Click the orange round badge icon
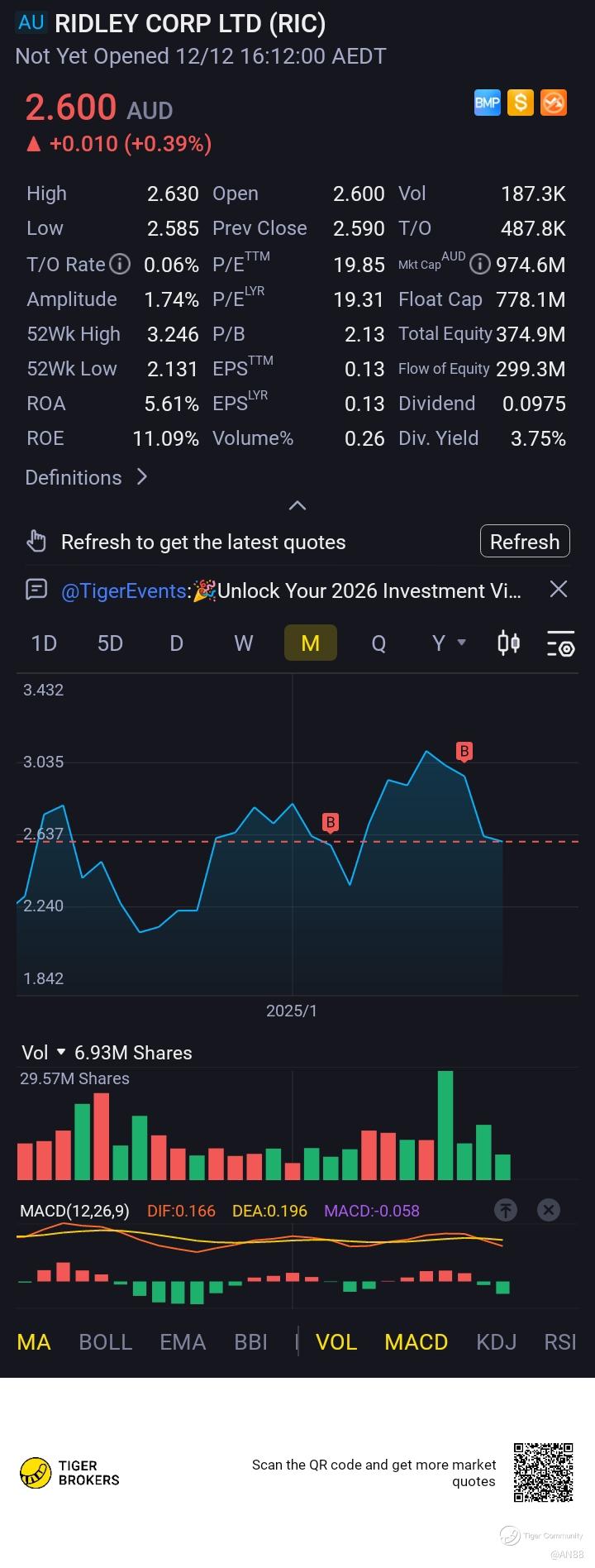The height and width of the screenshot is (1568, 595). [554, 103]
